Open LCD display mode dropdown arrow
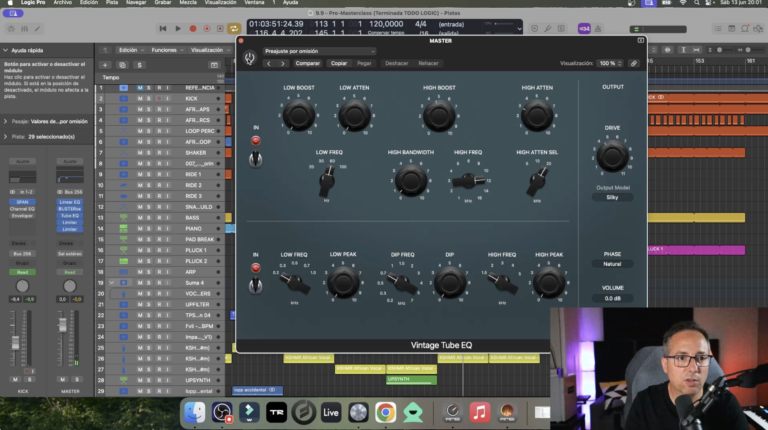This screenshot has width=768, height=430. (x=519, y=29)
